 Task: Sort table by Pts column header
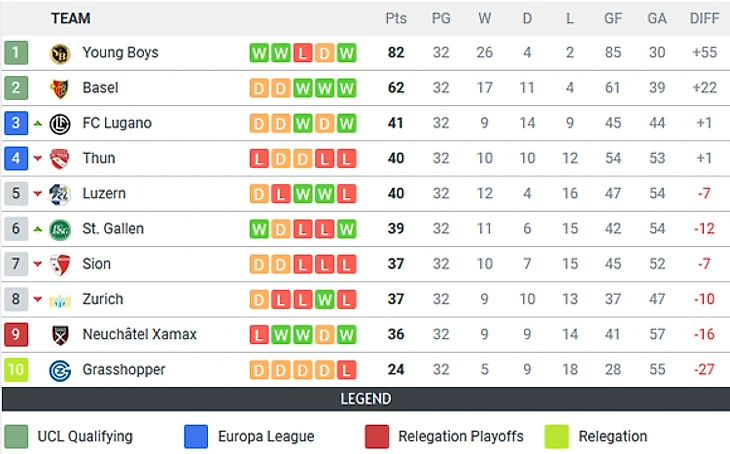(396, 18)
